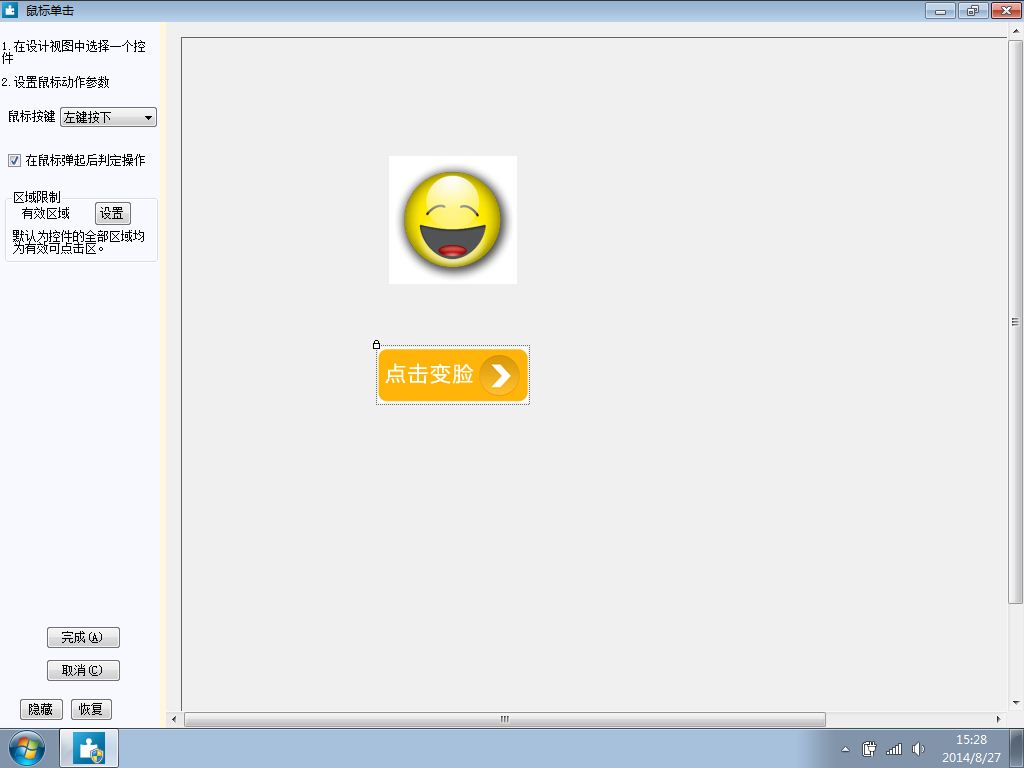Click the vertical scrollbar down arrow

point(1016,703)
